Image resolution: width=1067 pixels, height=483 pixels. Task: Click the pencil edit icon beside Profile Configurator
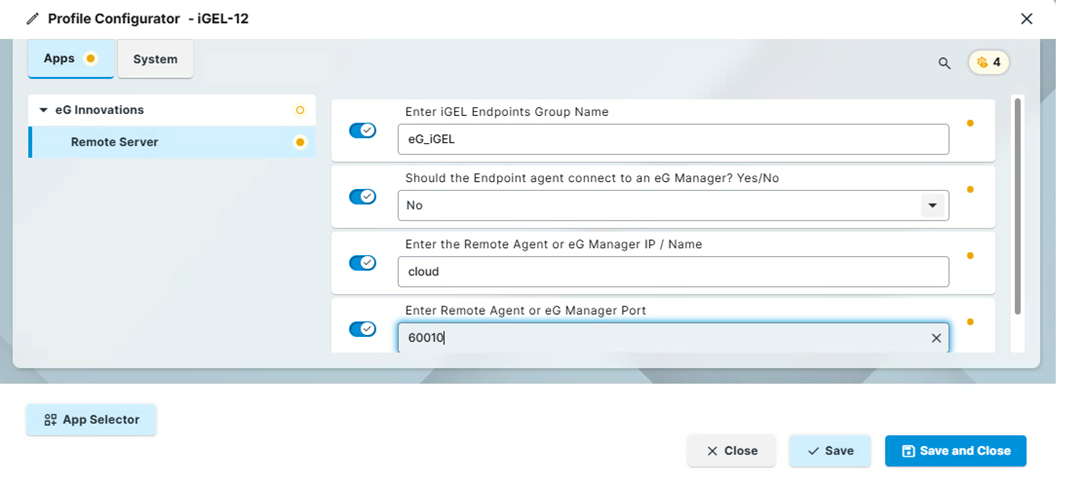click(x=33, y=19)
